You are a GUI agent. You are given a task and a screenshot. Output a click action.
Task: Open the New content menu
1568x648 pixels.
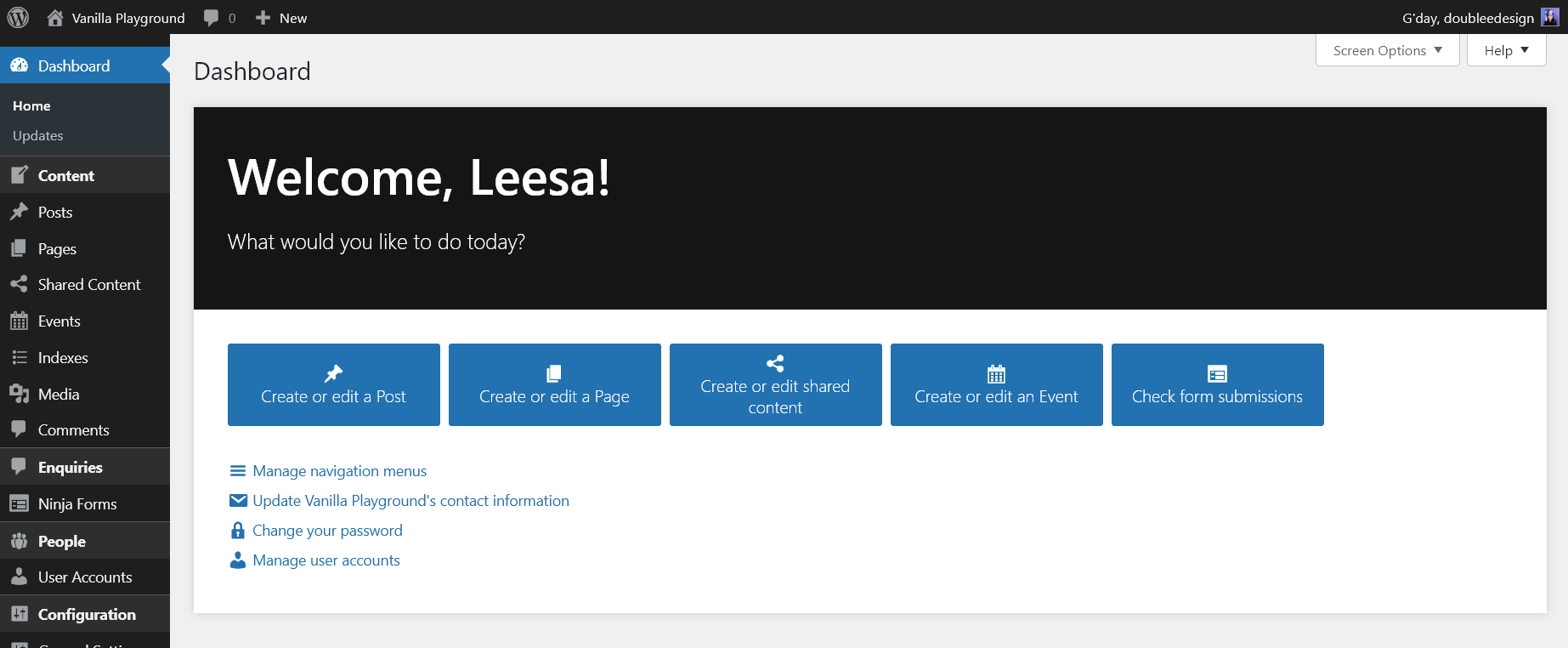282,18
